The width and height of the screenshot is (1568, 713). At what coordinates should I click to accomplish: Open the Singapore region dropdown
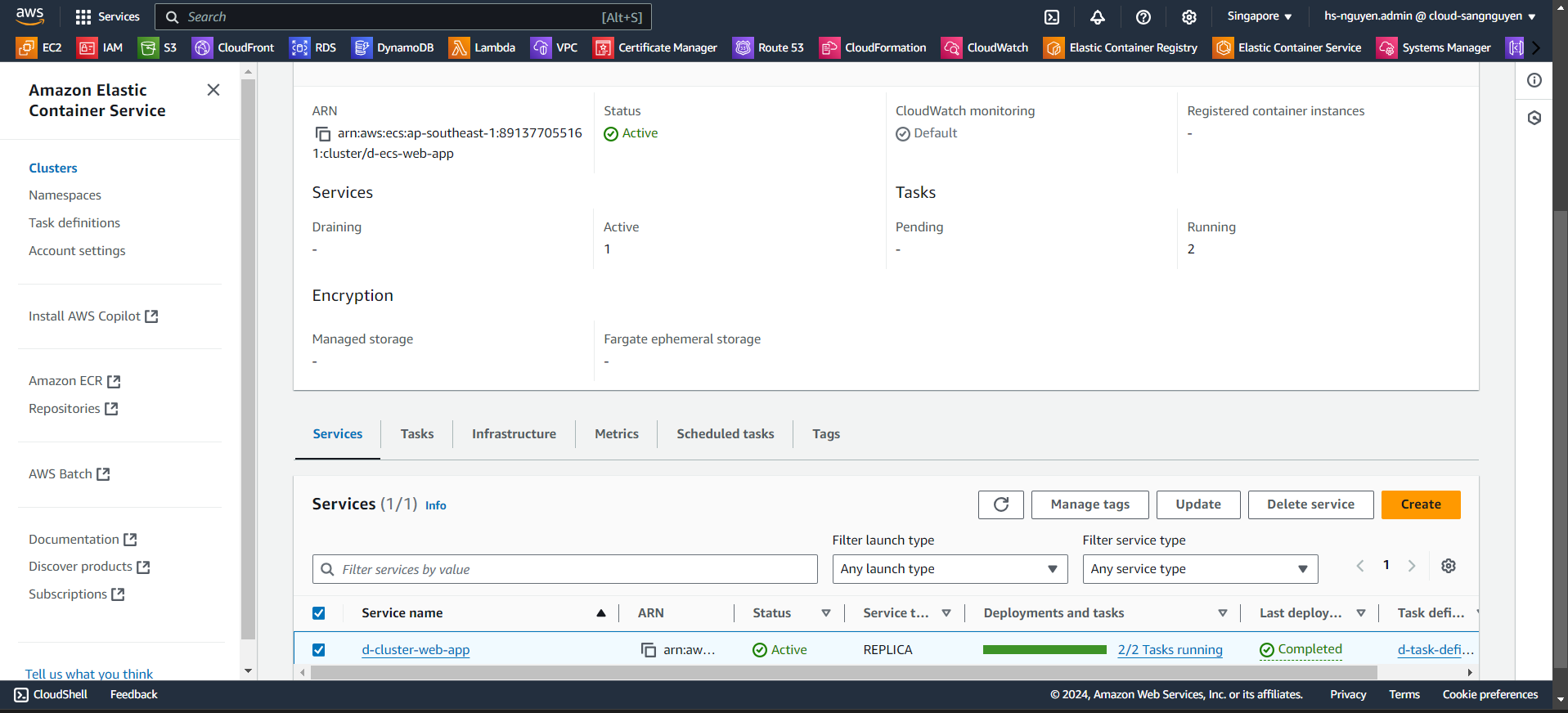1260,16
